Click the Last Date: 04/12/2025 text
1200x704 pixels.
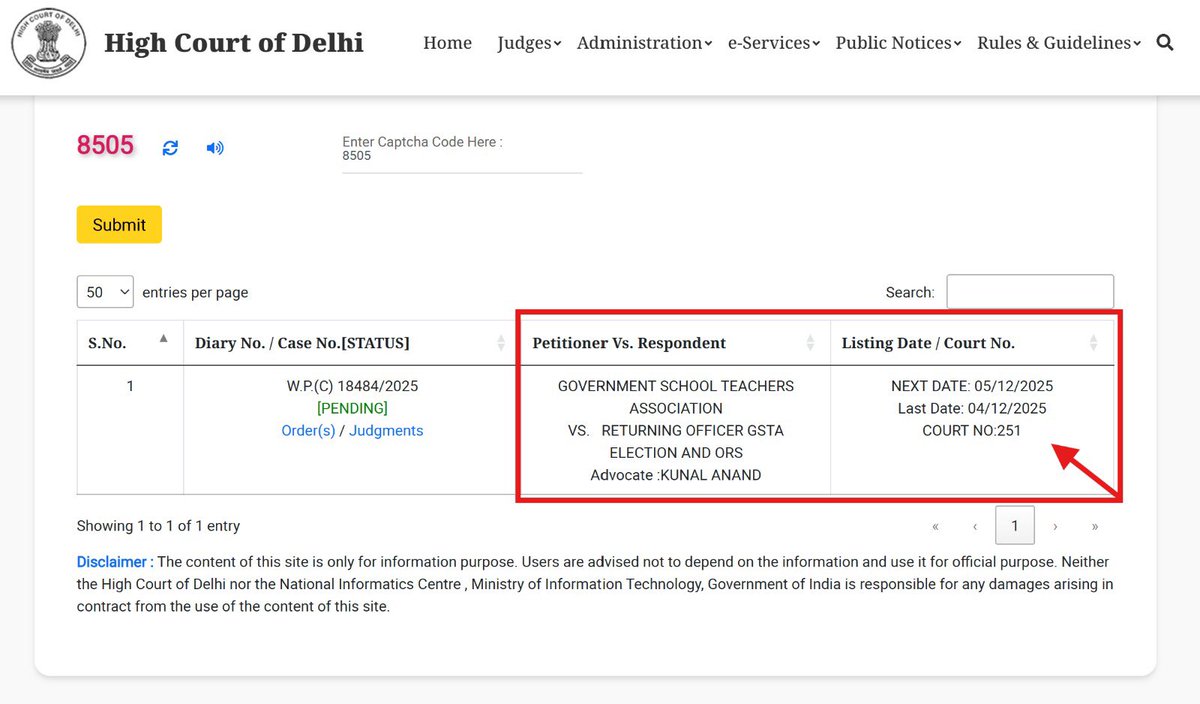coord(972,408)
